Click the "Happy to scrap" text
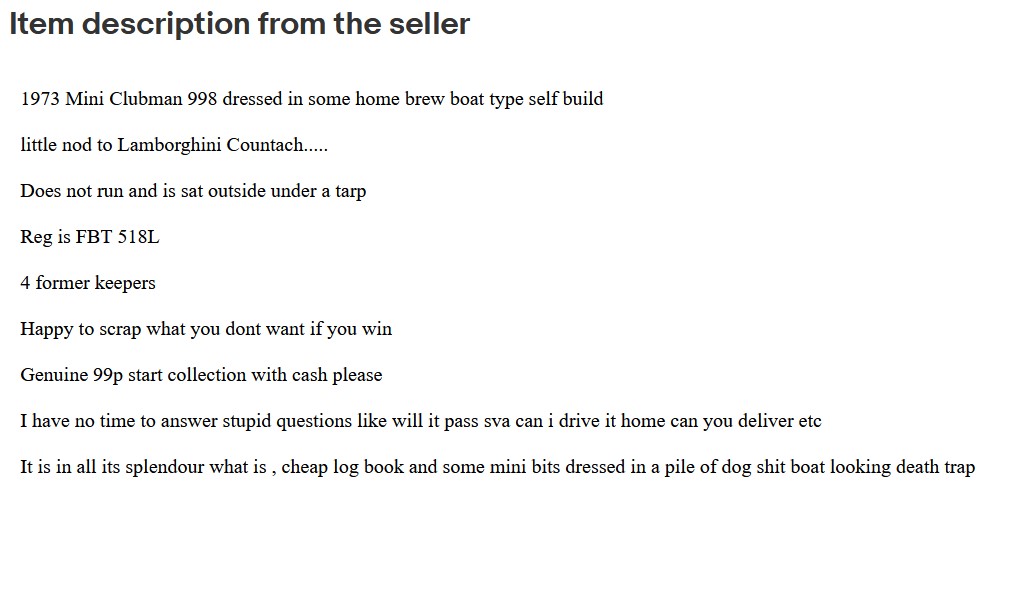 [x=80, y=329]
